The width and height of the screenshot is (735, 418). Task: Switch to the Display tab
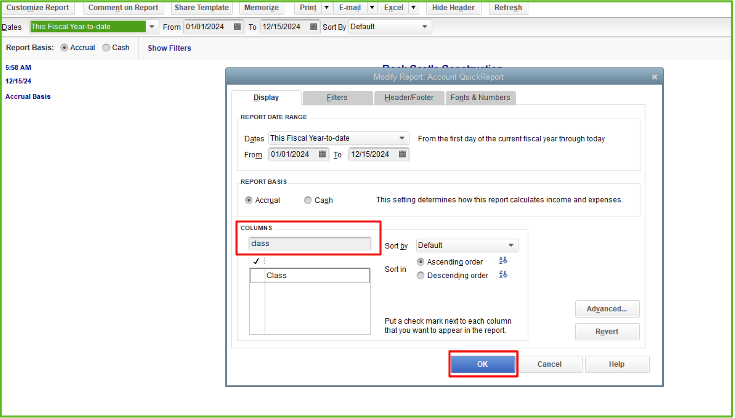click(266, 97)
